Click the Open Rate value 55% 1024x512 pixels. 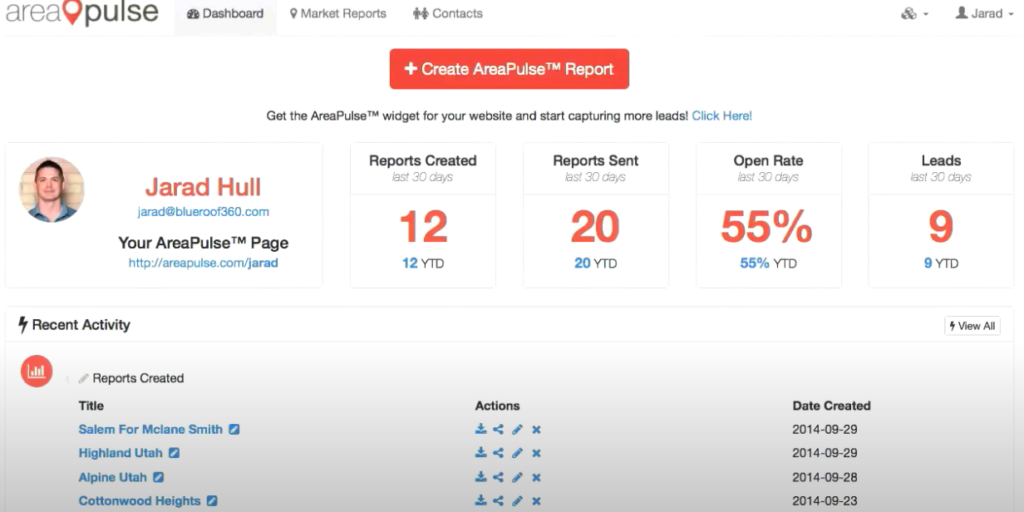[767, 227]
